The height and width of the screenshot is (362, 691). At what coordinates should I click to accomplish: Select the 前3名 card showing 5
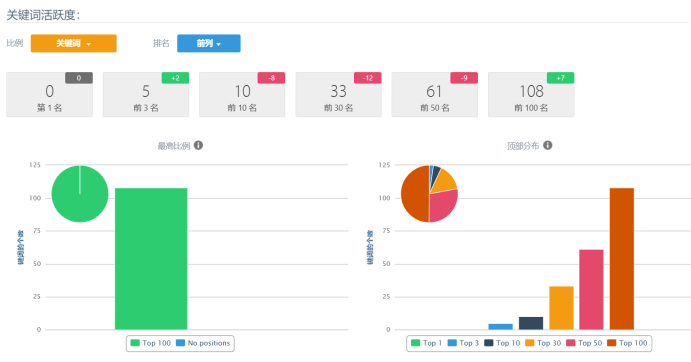tap(146, 95)
